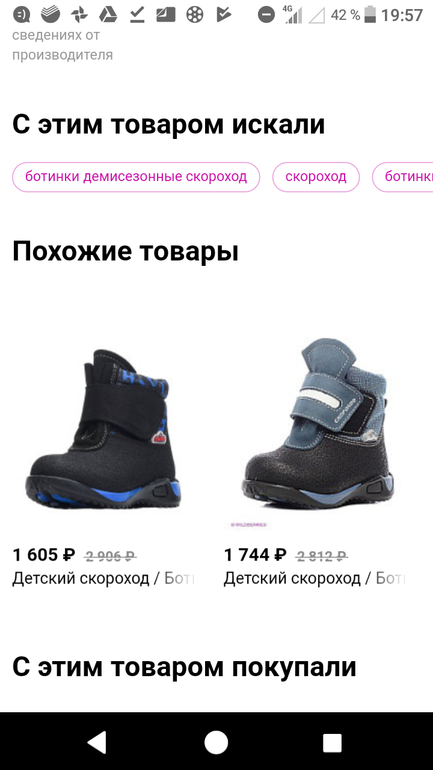Tap the Android home circle button
433x770 pixels.
(216, 742)
